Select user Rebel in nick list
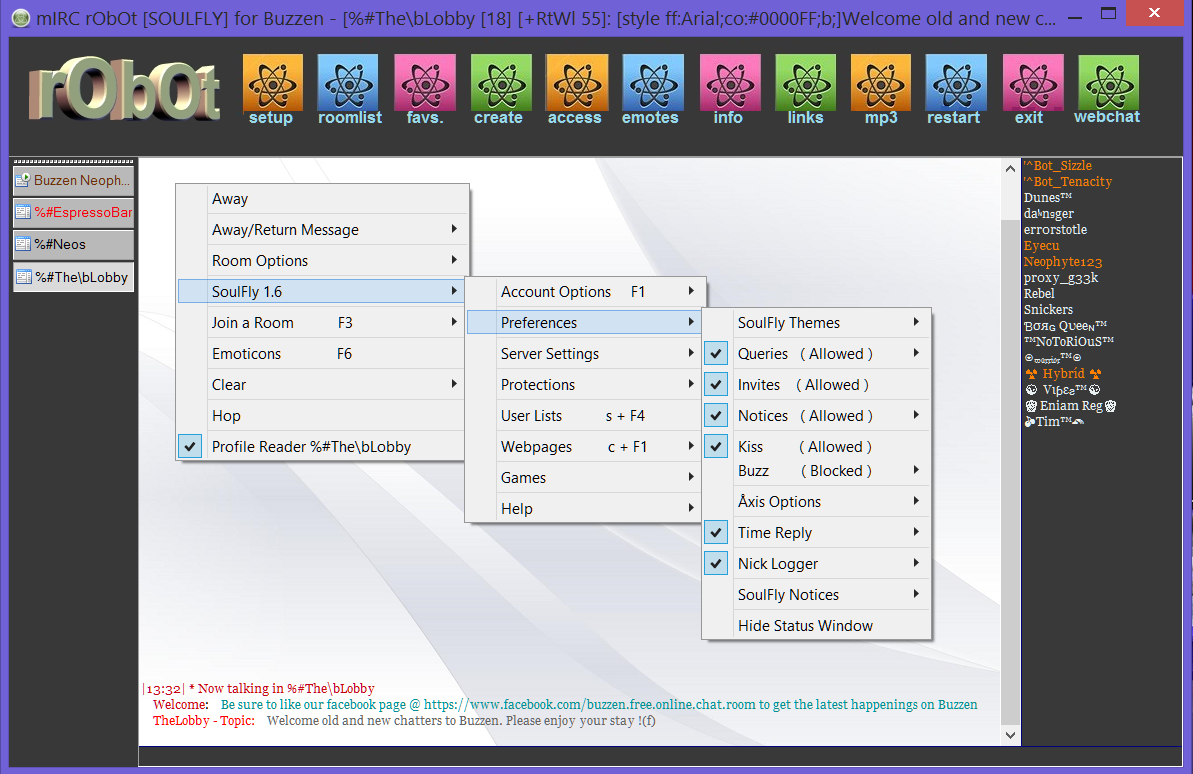Image resolution: width=1193 pixels, height=774 pixels. (x=1039, y=294)
